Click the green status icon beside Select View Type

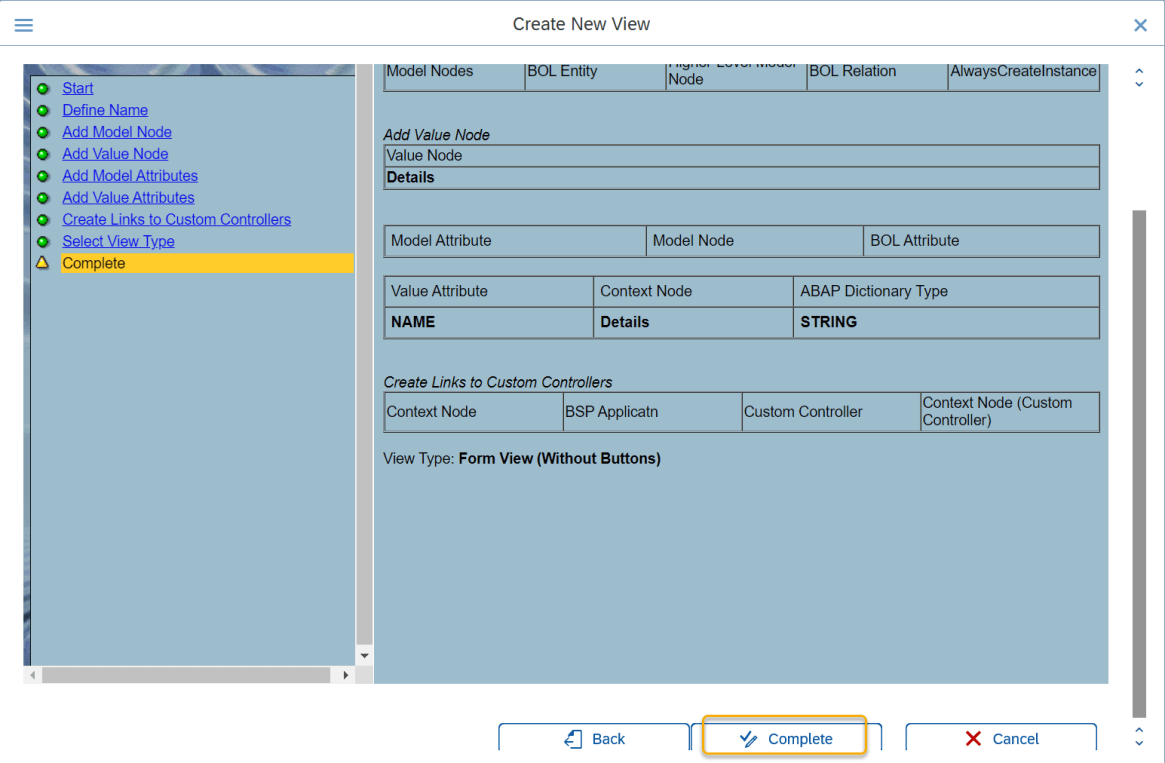coord(43,241)
